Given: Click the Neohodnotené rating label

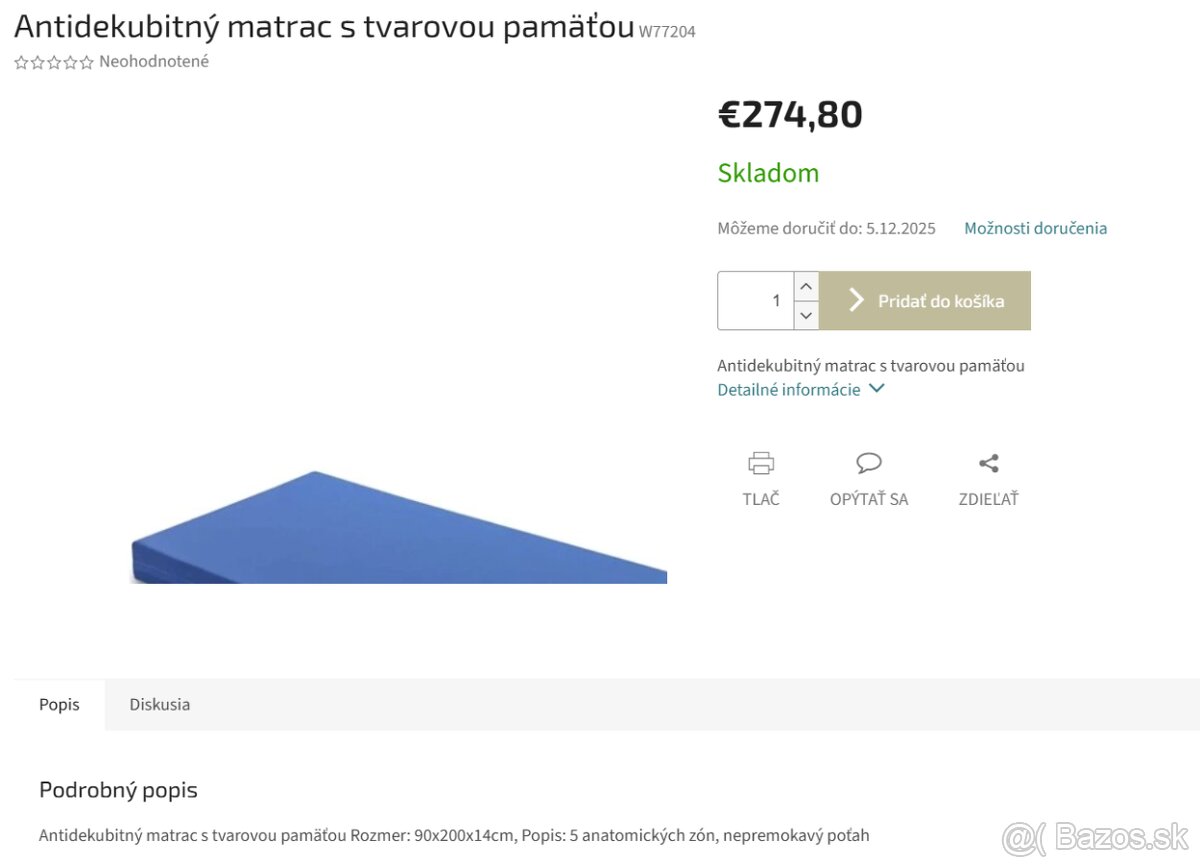Looking at the screenshot, I should (x=154, y=62).
